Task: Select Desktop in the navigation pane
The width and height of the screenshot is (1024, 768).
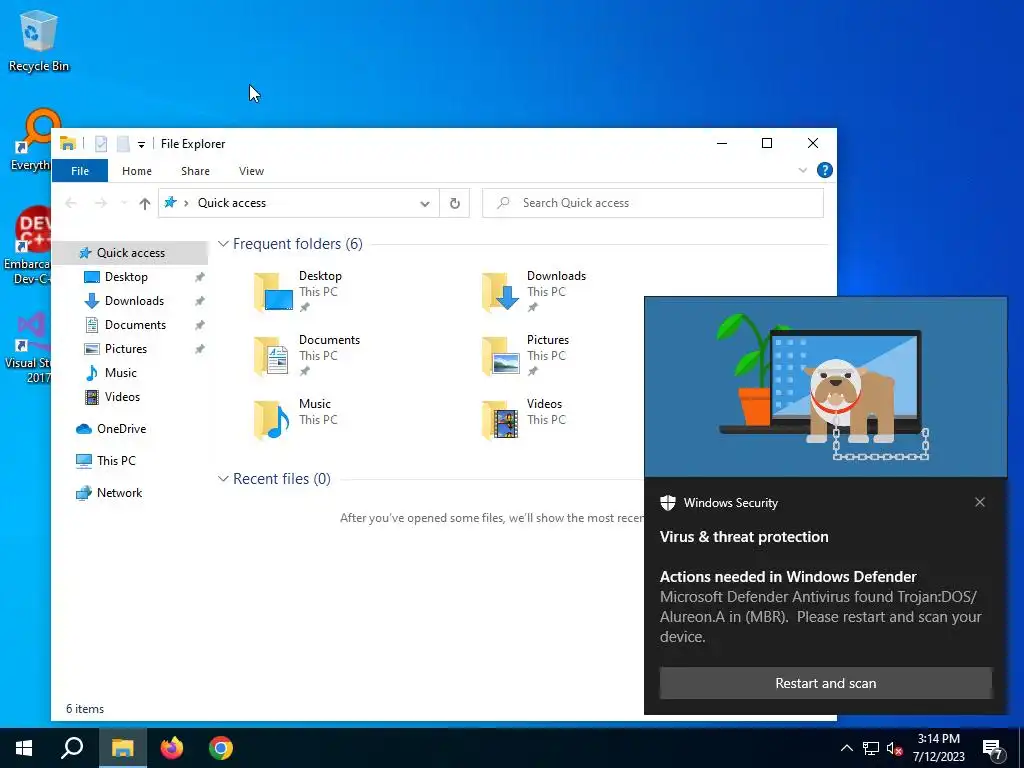Action: [x=126, y=277]
